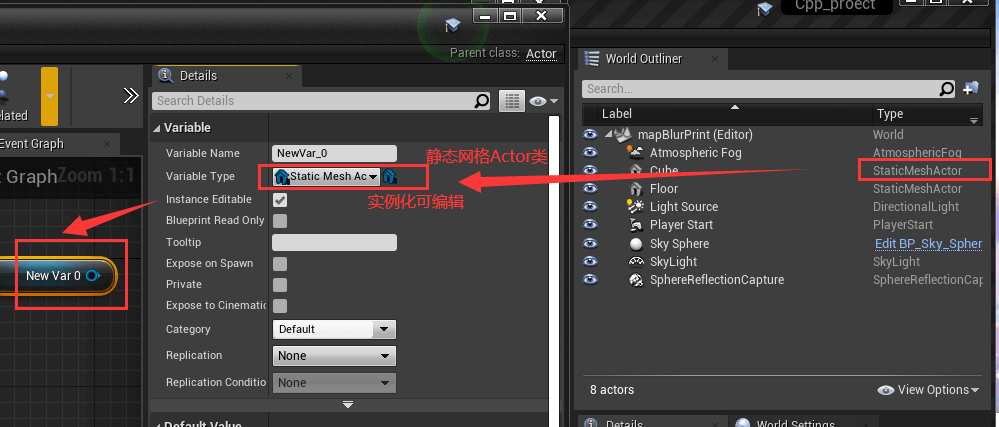Toggle Instance Editable checkbox

point(280,199)
